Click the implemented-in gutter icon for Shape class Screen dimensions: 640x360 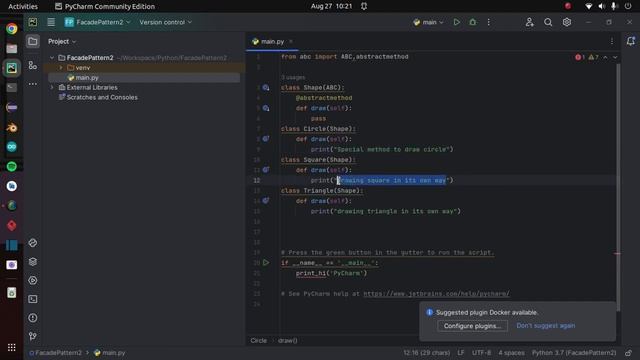(x=266, y=87)
